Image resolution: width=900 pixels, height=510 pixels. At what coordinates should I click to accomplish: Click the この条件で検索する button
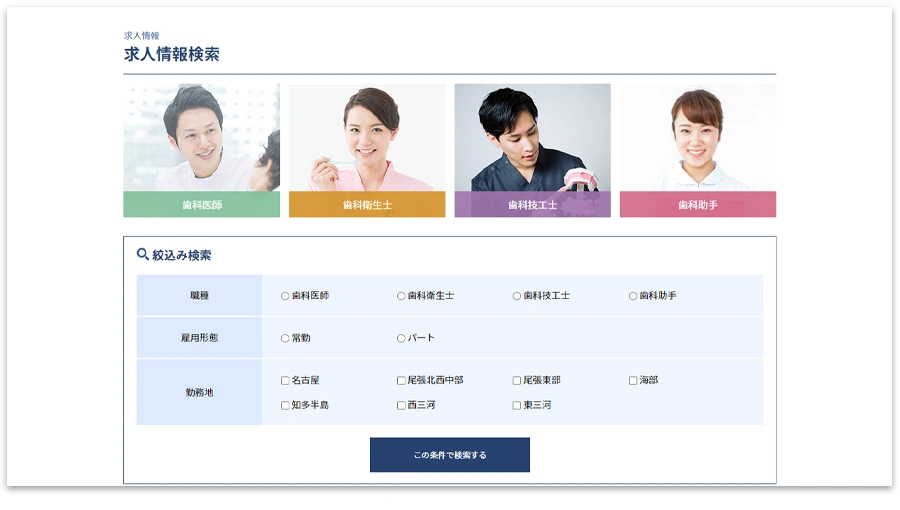[449, 455]
